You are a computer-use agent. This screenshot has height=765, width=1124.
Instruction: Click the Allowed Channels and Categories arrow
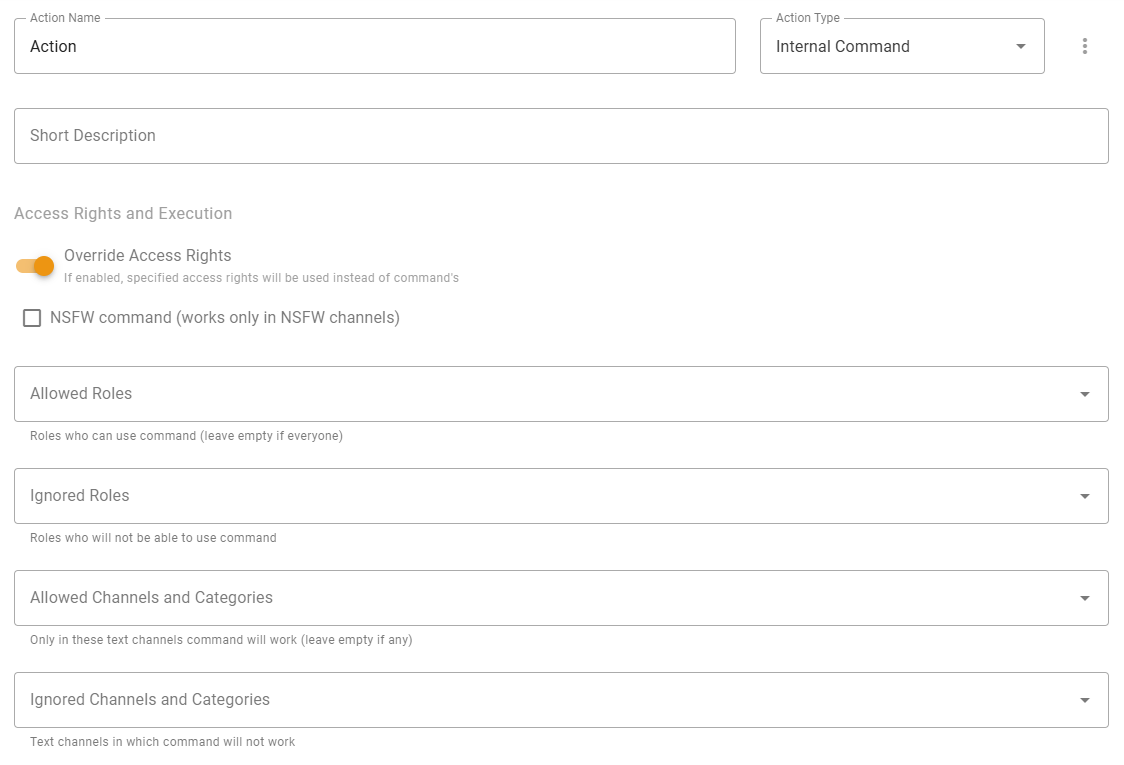click(1085, 598)
